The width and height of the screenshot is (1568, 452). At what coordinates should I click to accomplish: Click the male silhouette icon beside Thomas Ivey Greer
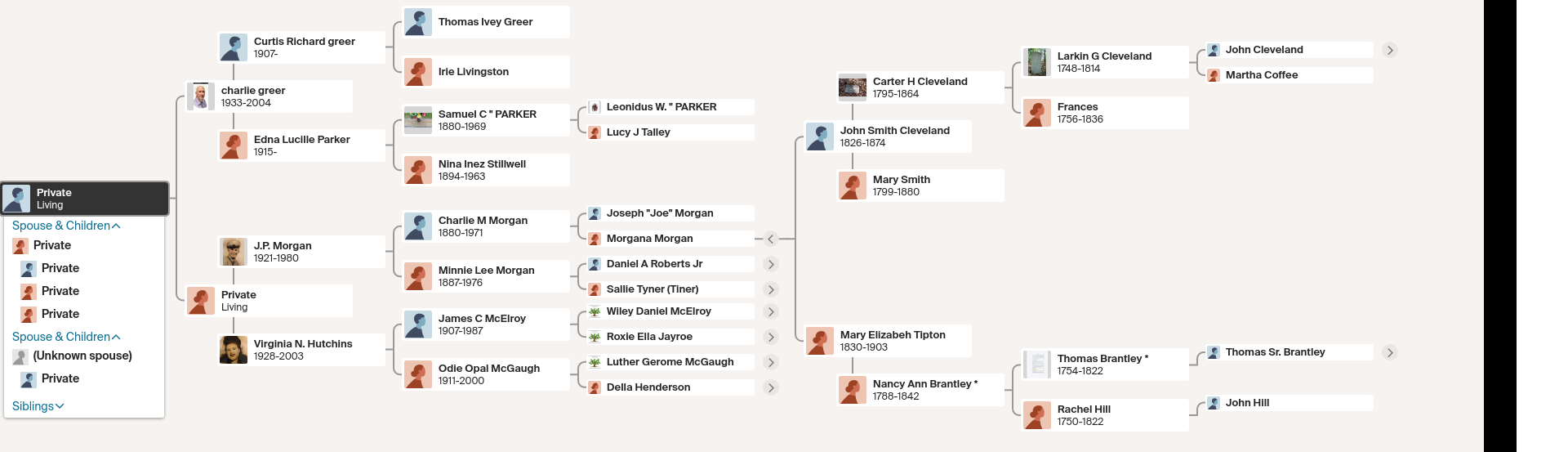[418, 22]
